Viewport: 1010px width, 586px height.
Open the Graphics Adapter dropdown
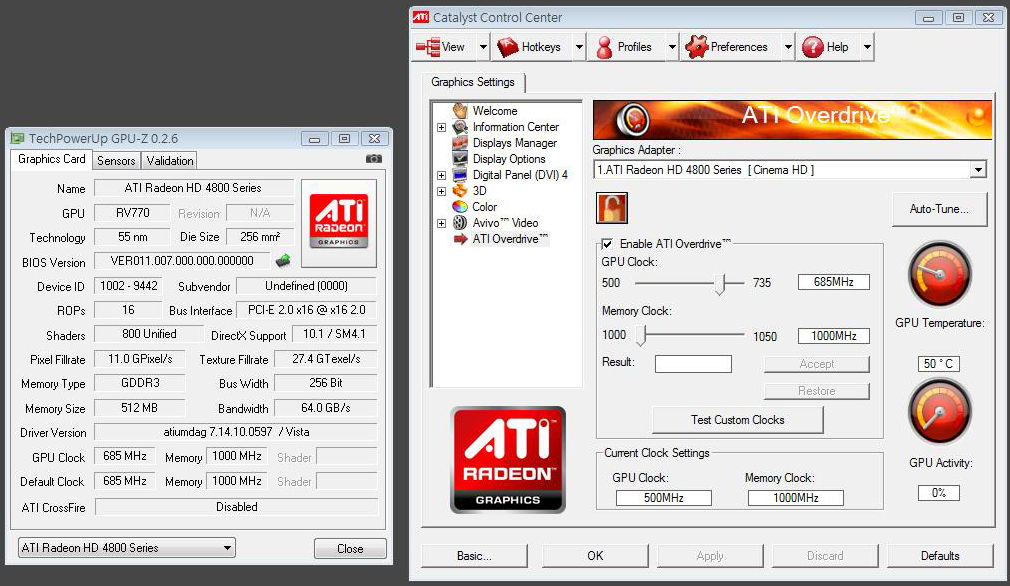(978, 170)
